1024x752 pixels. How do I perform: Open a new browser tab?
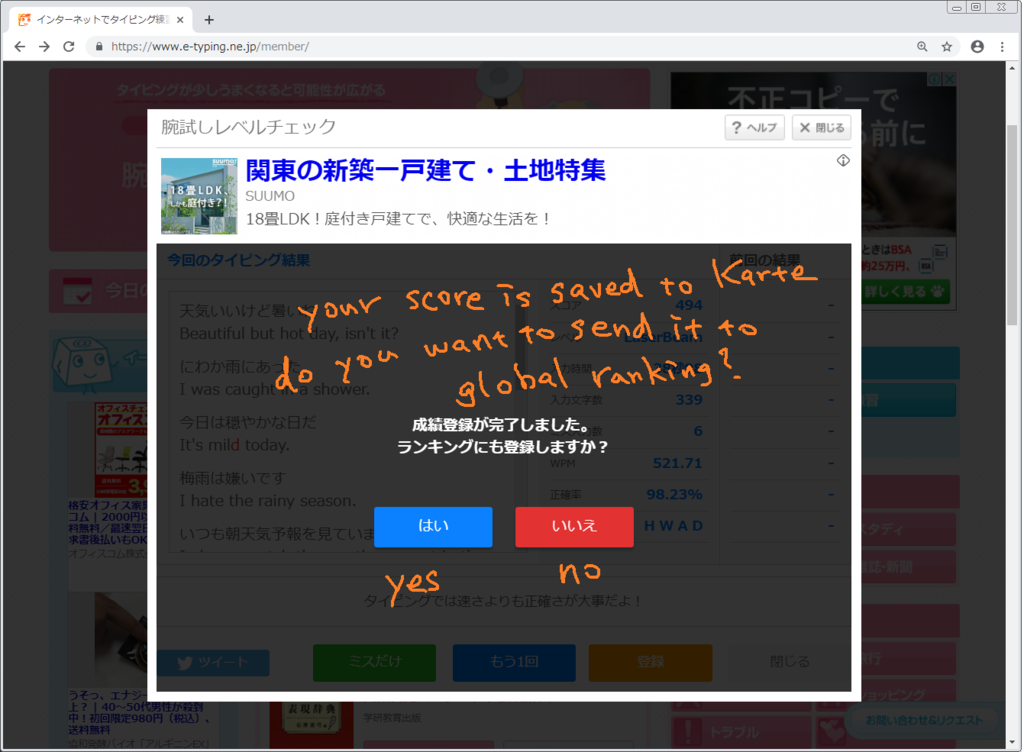point(209,20)
